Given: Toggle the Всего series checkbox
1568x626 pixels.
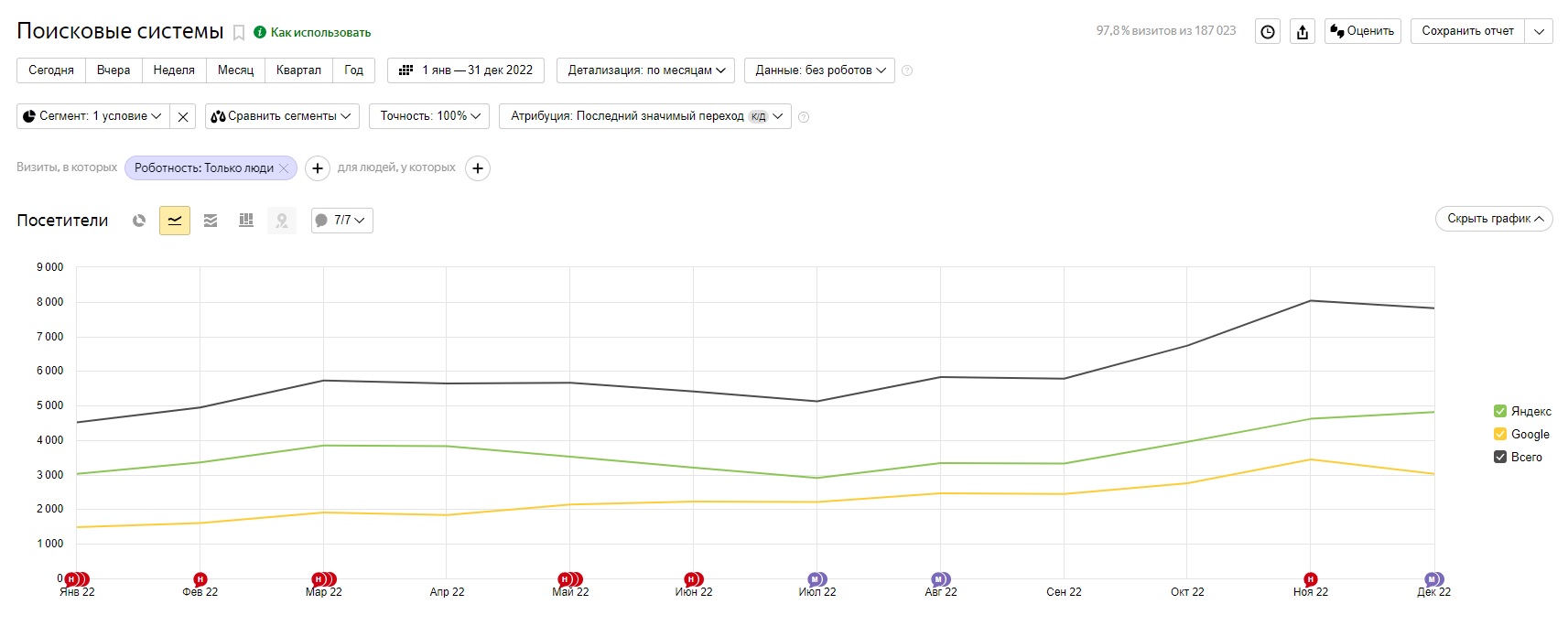Looking at the screenshot, I should pos(1500,457).
